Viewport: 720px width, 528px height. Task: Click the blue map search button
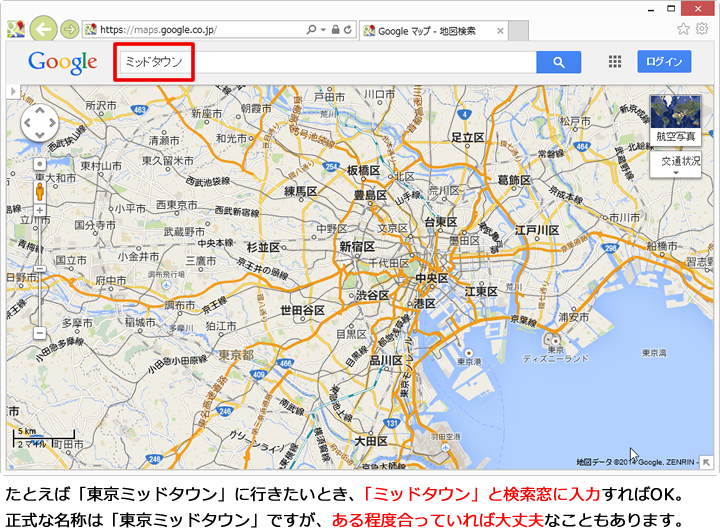[558, 62]
